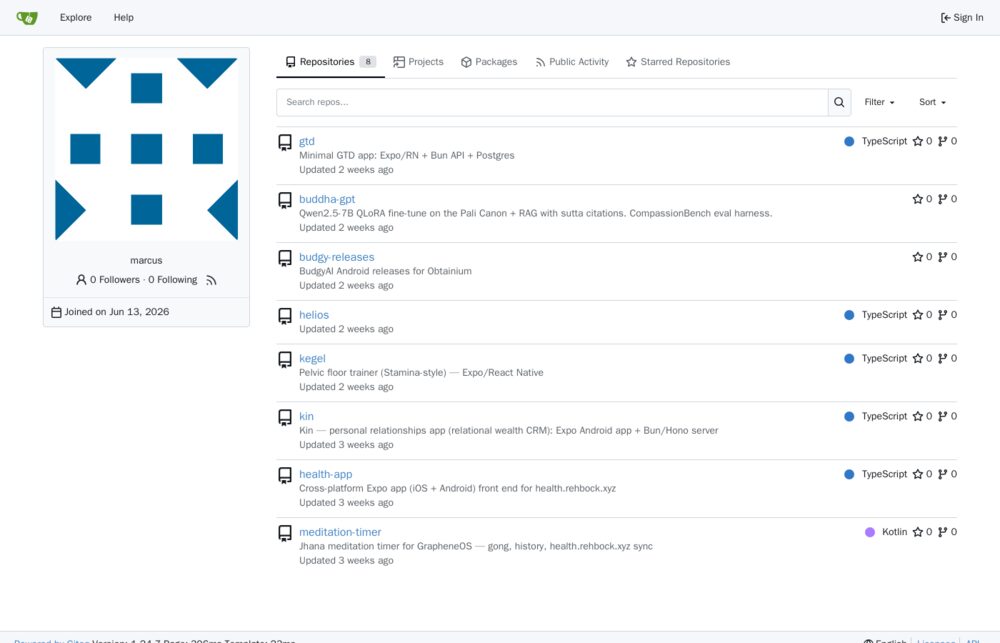Click the marcus profile avatar image
This screenshot has height=643, width=1000.
coord(147,149)
